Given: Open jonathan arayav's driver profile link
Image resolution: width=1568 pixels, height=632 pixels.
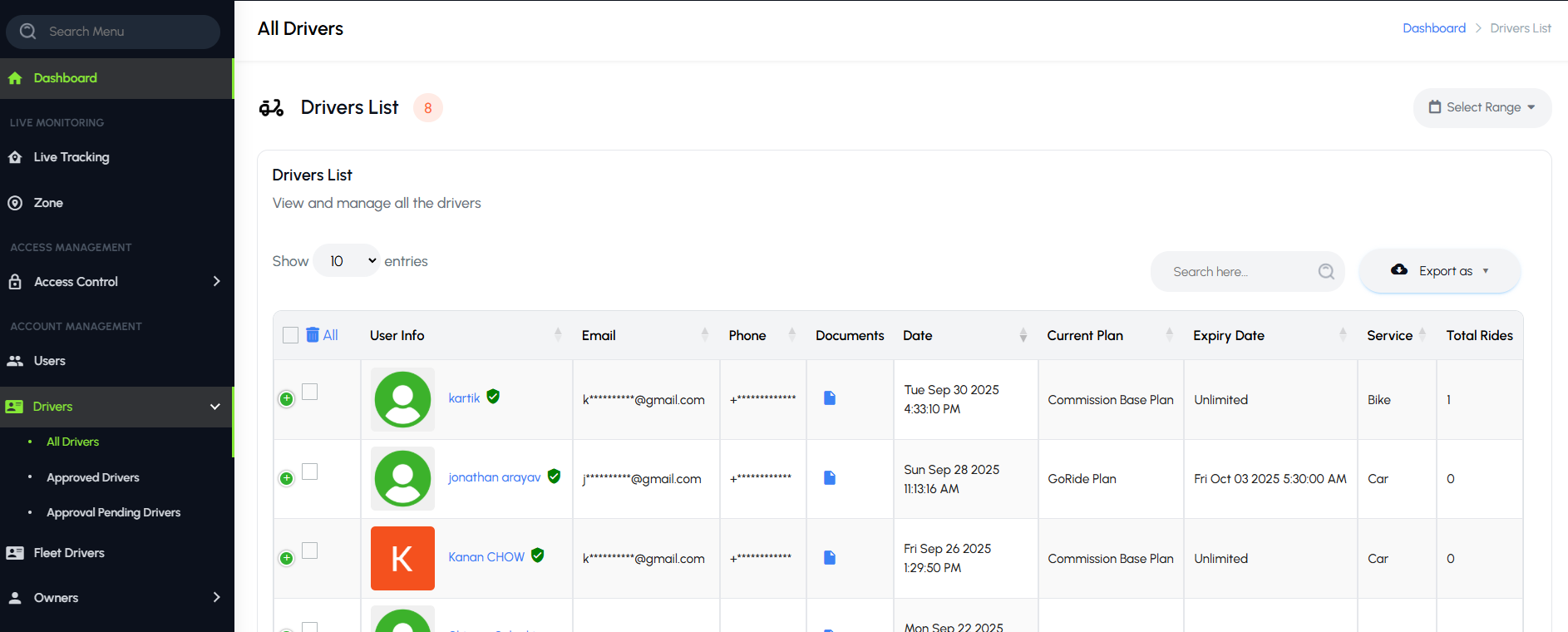Looking at the screenshot, I should click(x=494, y=477).
